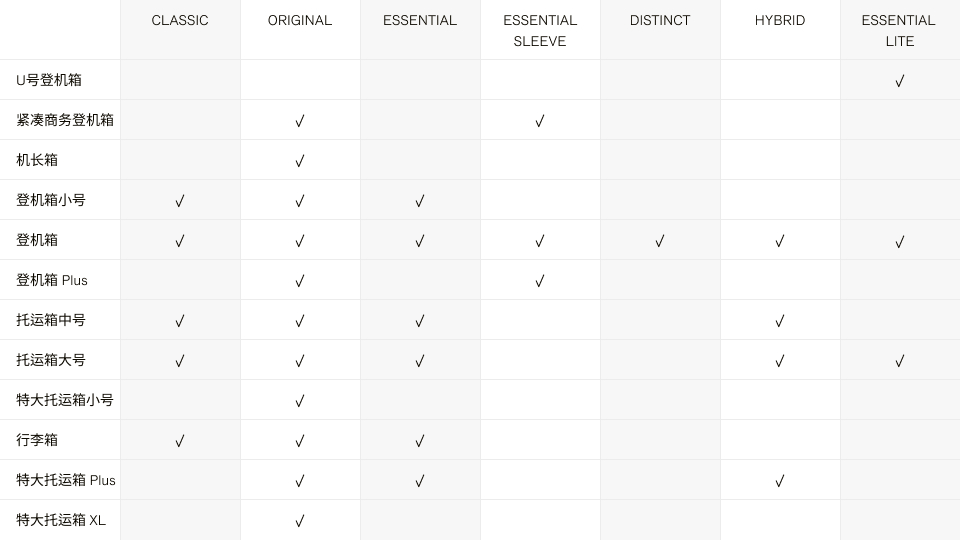Select the ORIGINAL column header

tap(299, 20)
